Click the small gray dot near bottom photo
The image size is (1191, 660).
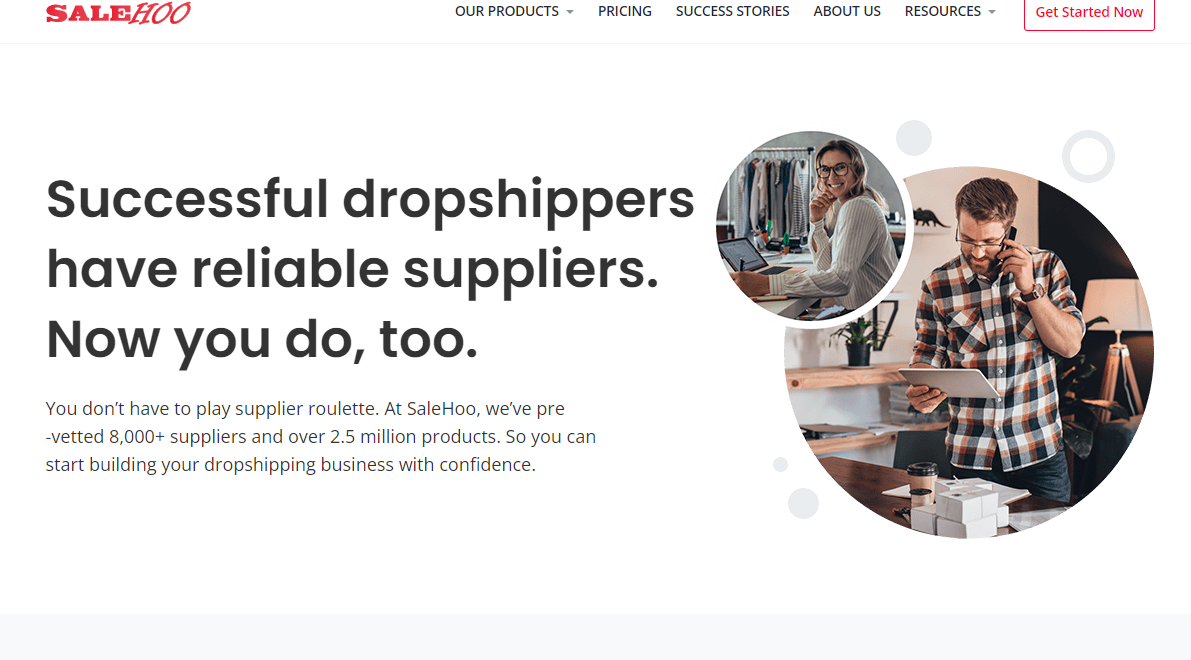(780, 464)
